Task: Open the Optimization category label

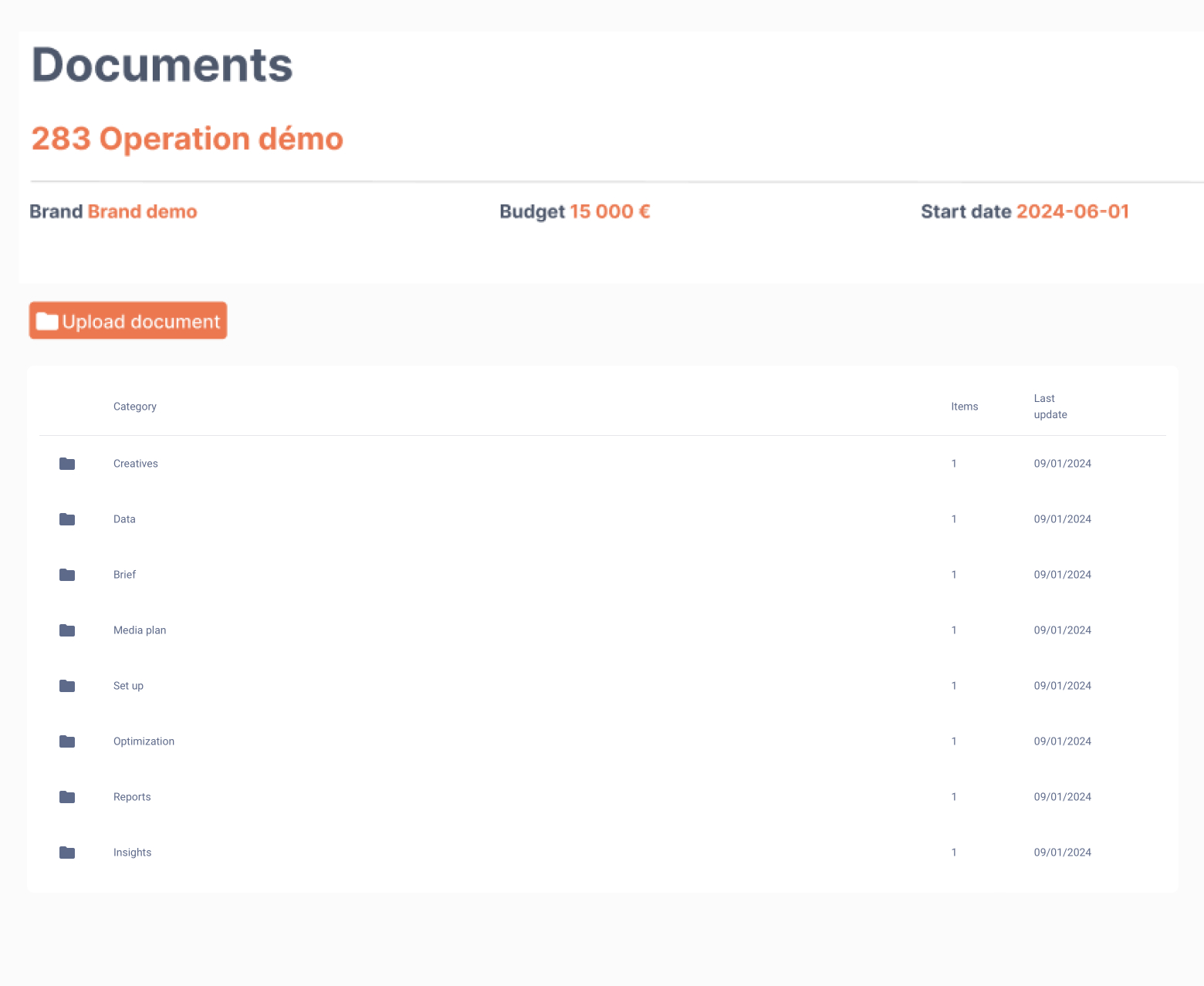Action: click(144, 741)
